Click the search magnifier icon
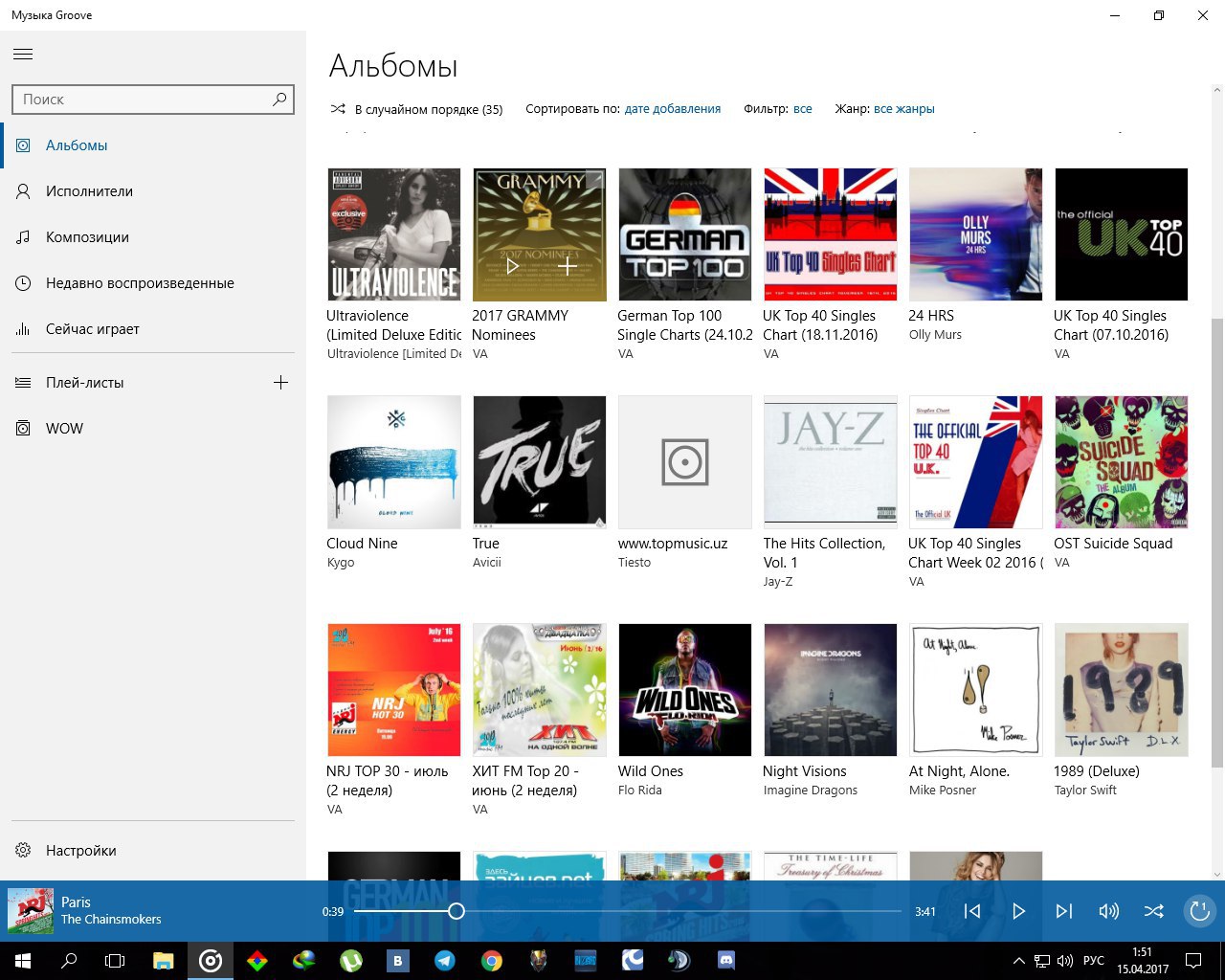The width and height of the screenshot is (1225, 980). 279,99
